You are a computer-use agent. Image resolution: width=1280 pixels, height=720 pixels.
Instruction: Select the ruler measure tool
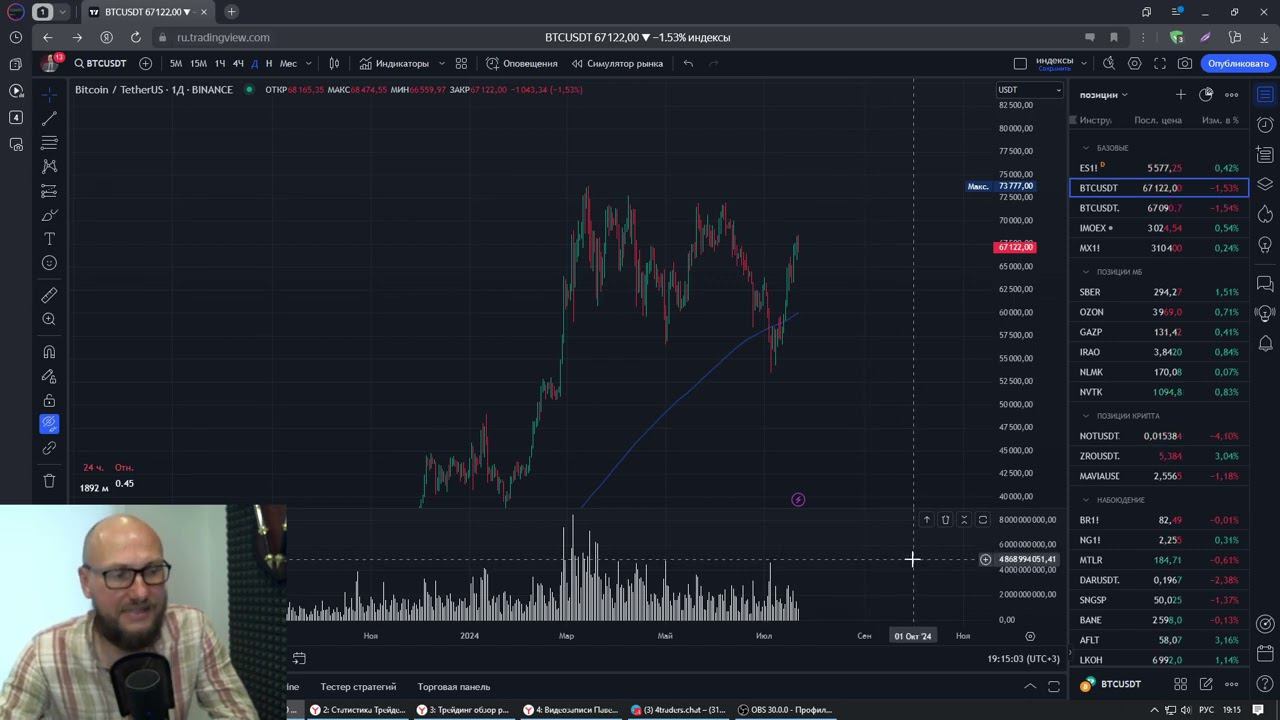tap(49, 295)
